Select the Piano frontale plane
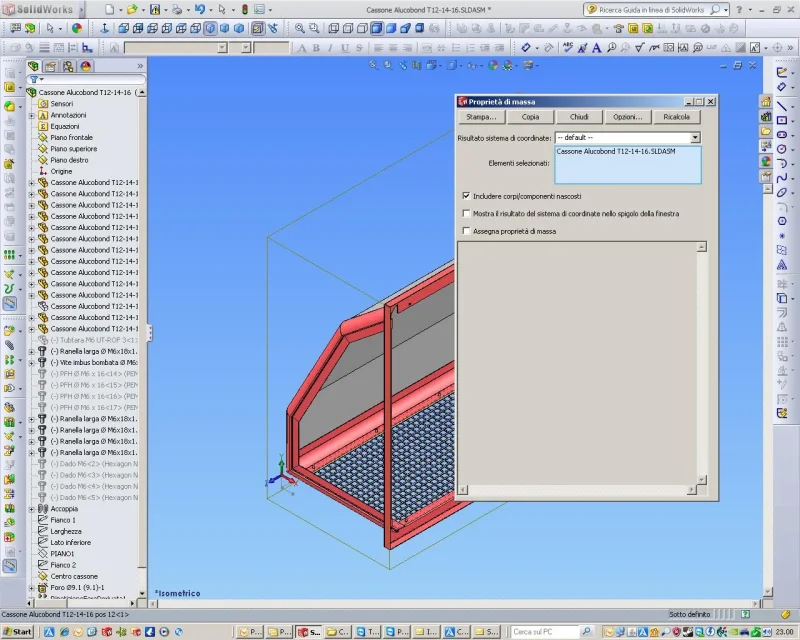Viewport: 800px width, 640px height. [71, 138]
